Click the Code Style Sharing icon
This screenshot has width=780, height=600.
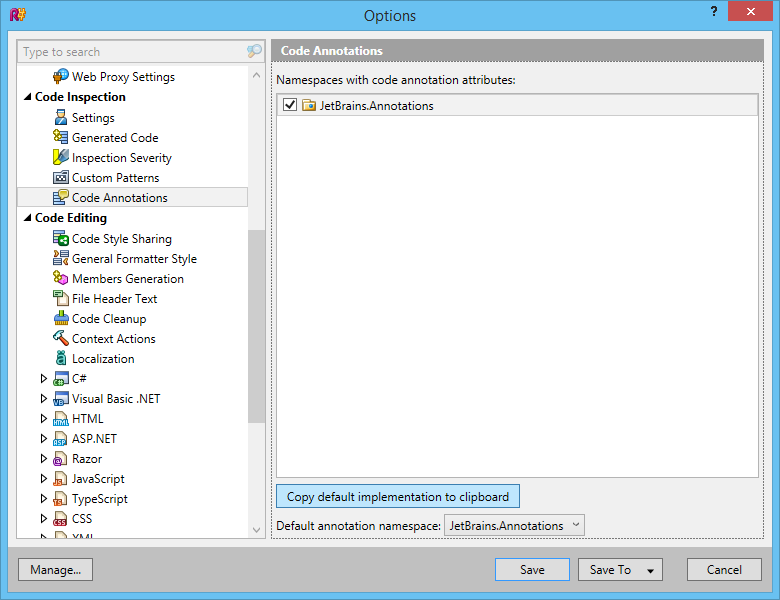tap(61, 238)
